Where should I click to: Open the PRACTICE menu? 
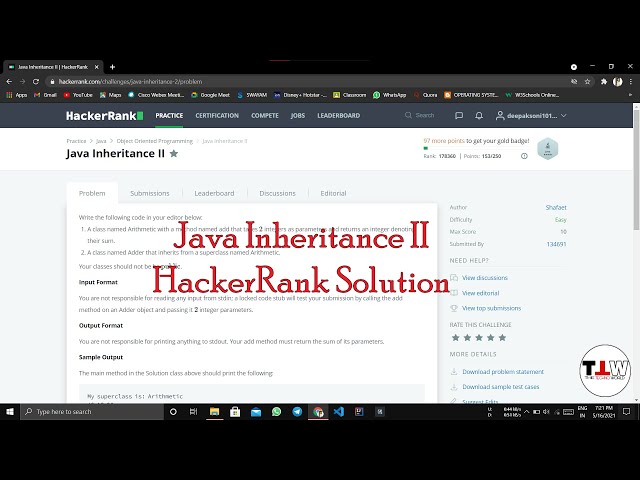169,116
